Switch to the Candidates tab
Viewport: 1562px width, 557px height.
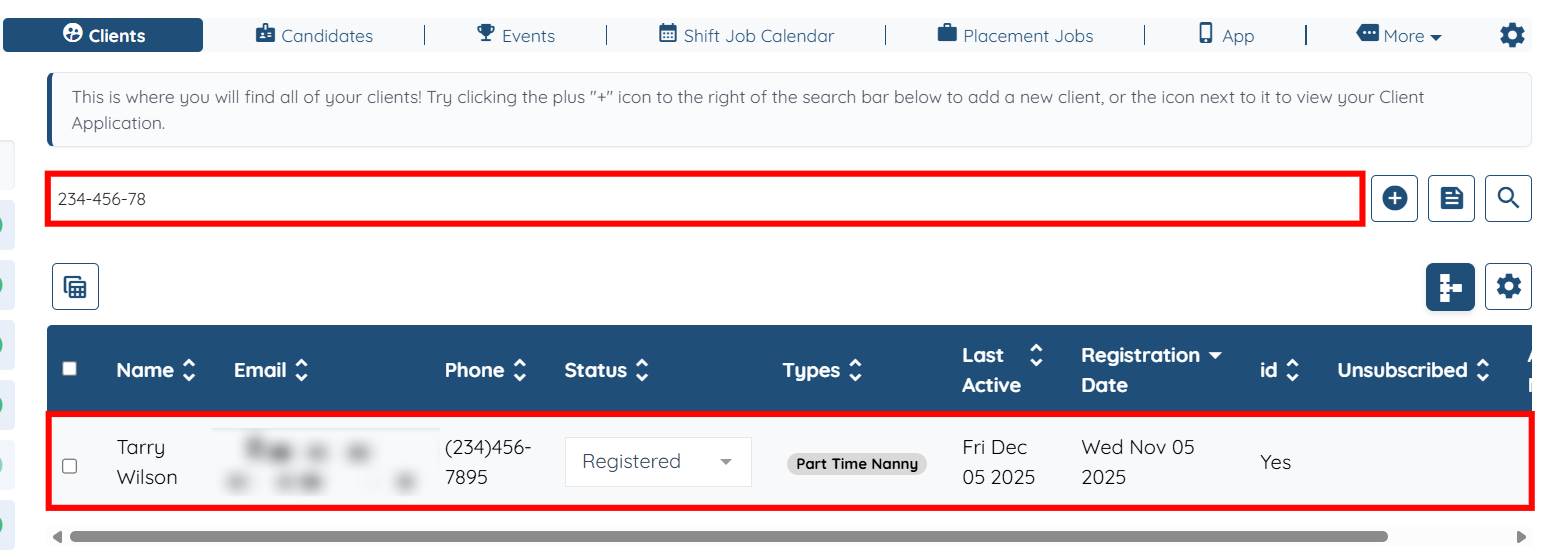click(x=314, y=36)
